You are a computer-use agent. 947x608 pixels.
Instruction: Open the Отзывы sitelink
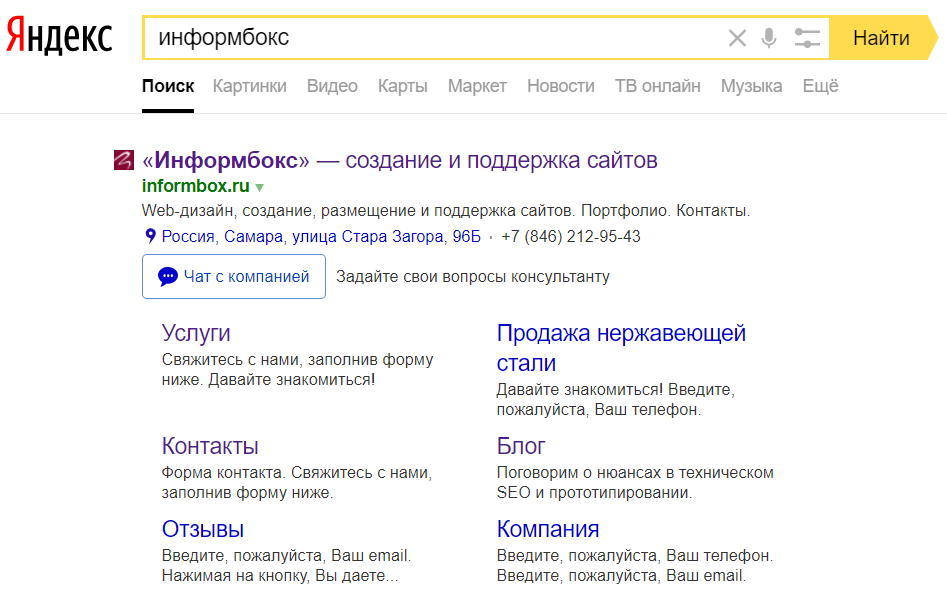tap(203, 529)
